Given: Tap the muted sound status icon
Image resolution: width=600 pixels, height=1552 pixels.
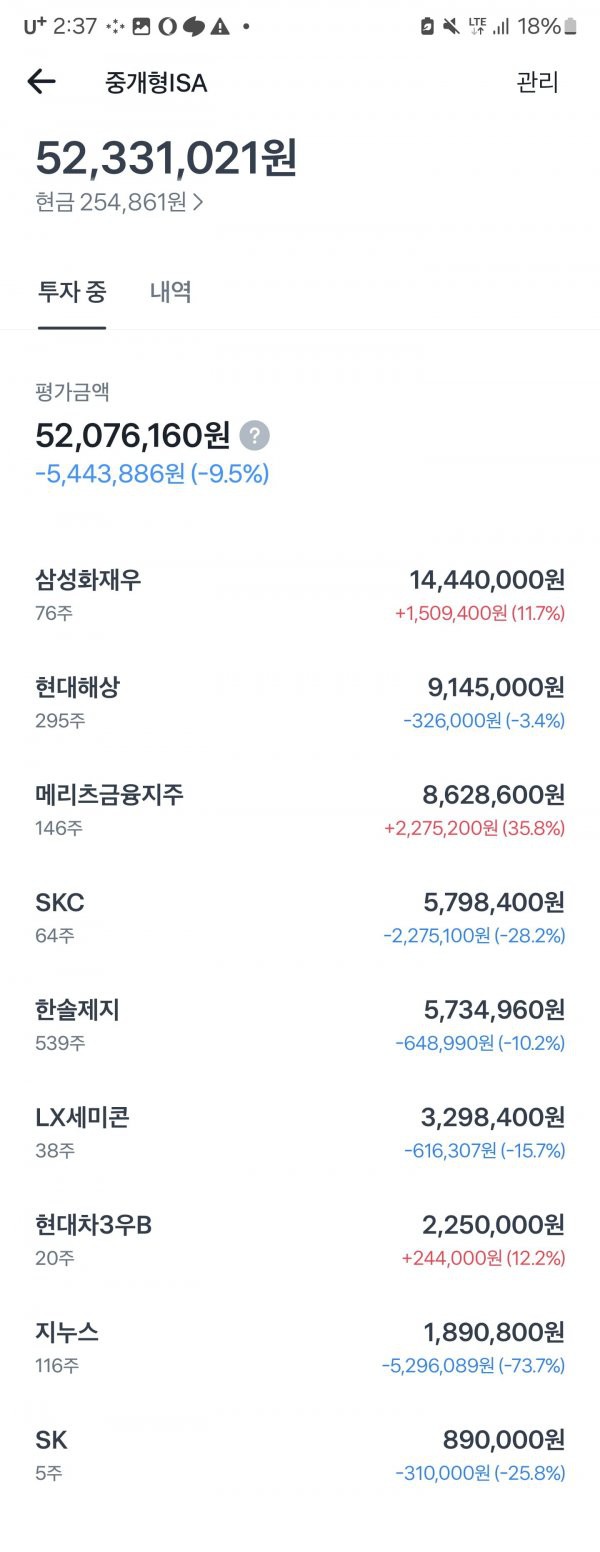Looking at the screenshot, I should 452,27.
